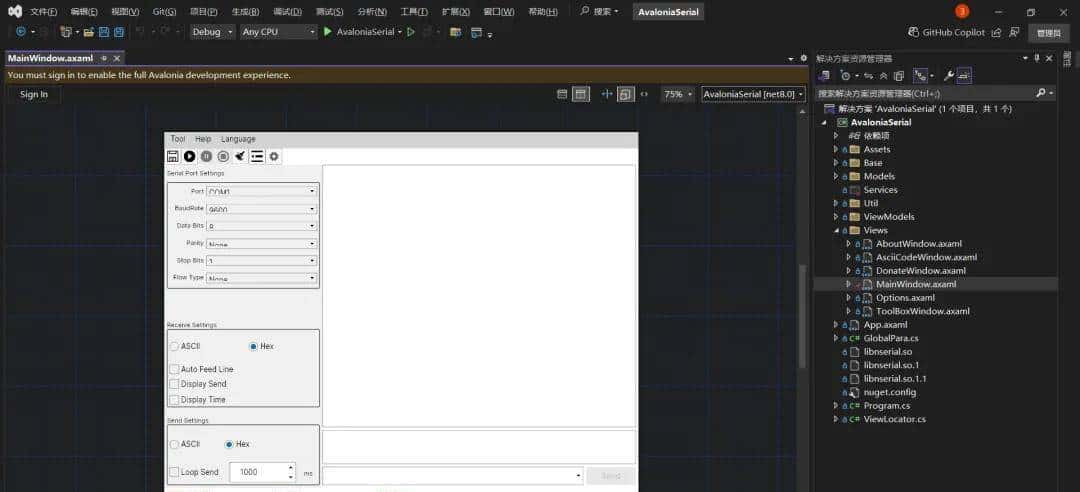Image resolution: width=1080 pixels, height=492 pixels.
Task: Click the list lines icon in preview
Action: tap(257, 156)
